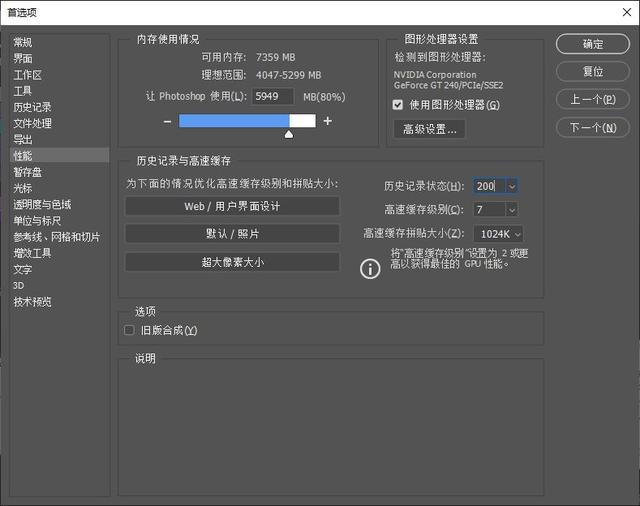
Task: Click the minus icon on memory slider
Action: 167,121
